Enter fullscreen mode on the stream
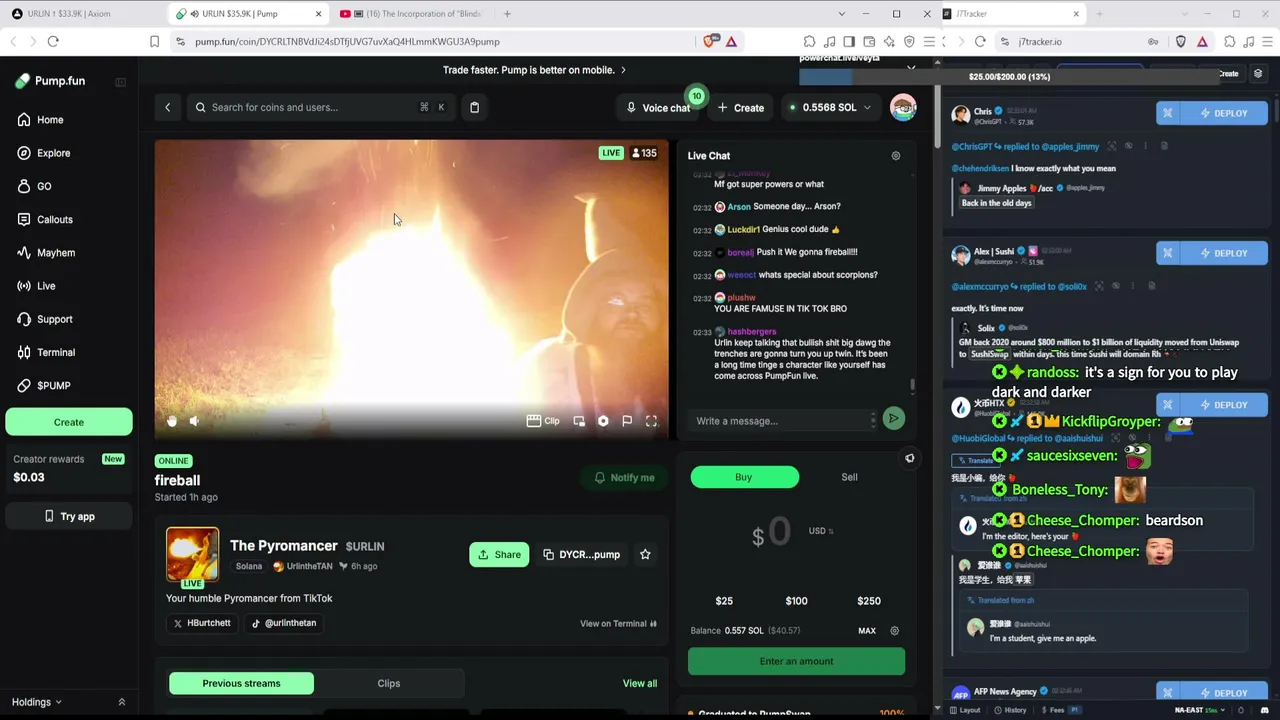1280x720 pixels. [651, 421]
